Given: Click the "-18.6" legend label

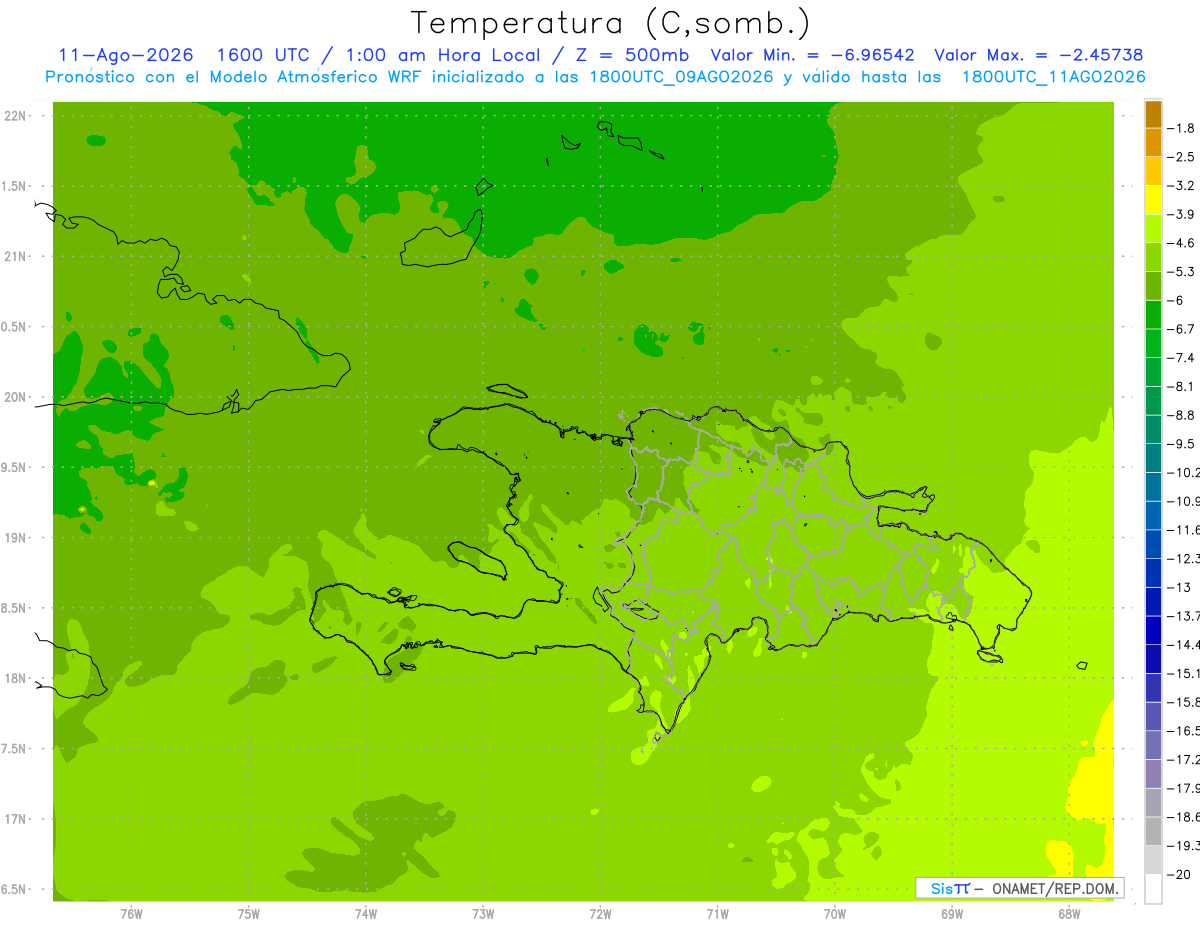Looking at the screenshot, I should point(1184,817).
